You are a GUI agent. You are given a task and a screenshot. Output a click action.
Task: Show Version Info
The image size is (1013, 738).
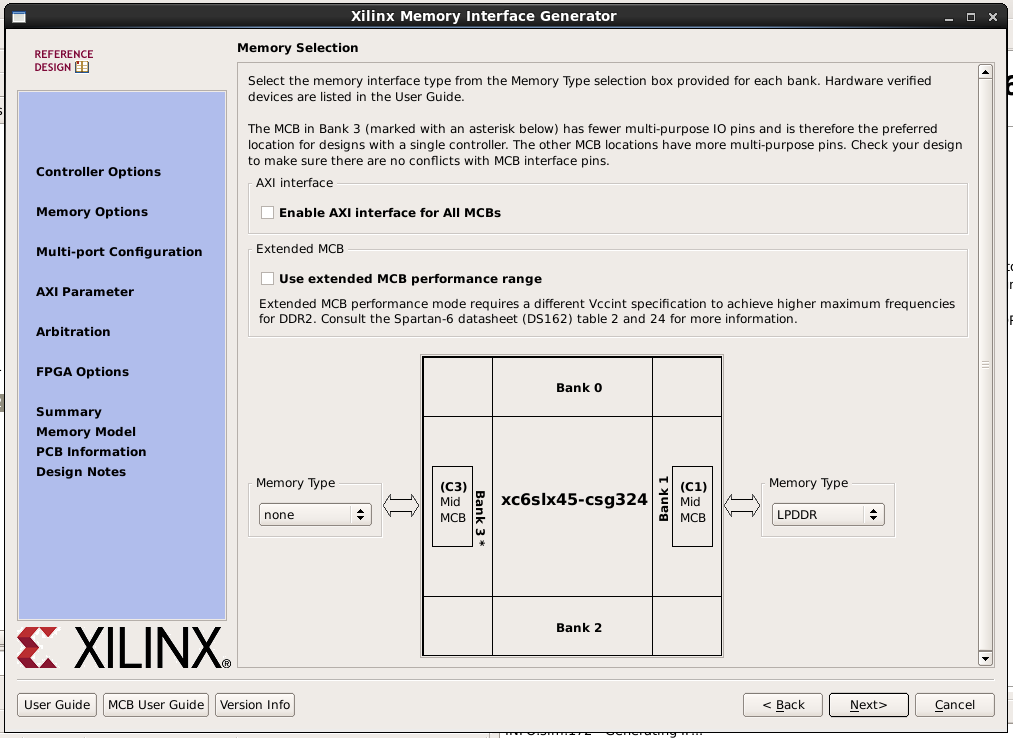(255, 705)
